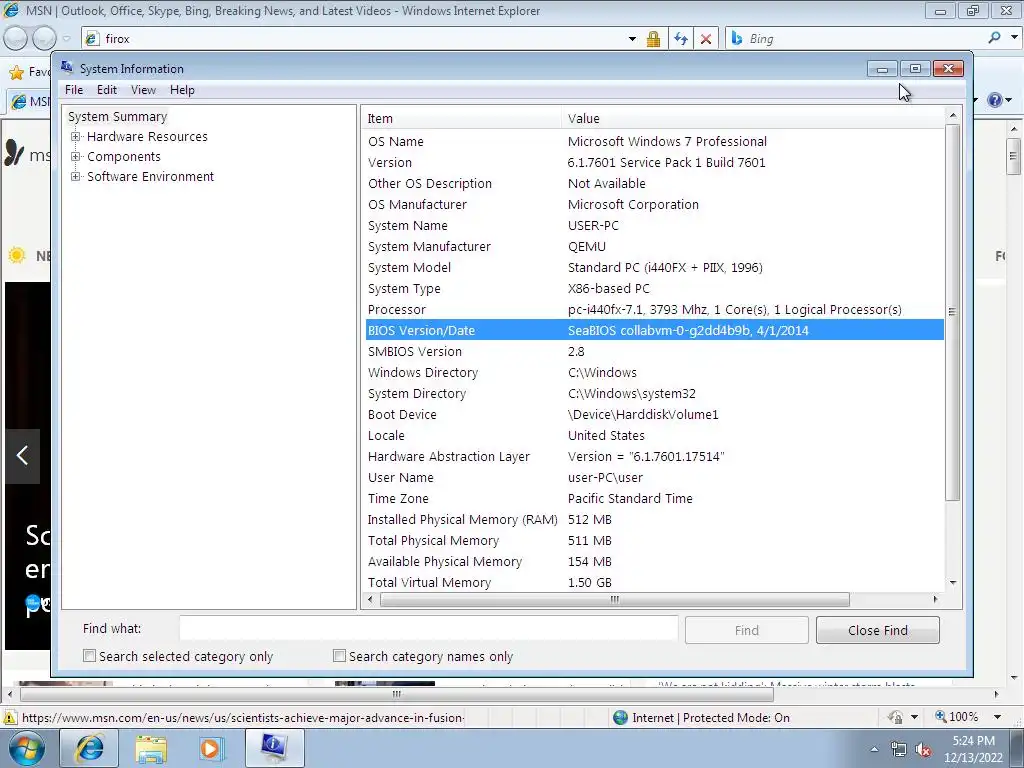This screenshot has height=768, width=1024.
Task: Click the Find what input field
Action: tap(428, 628)
